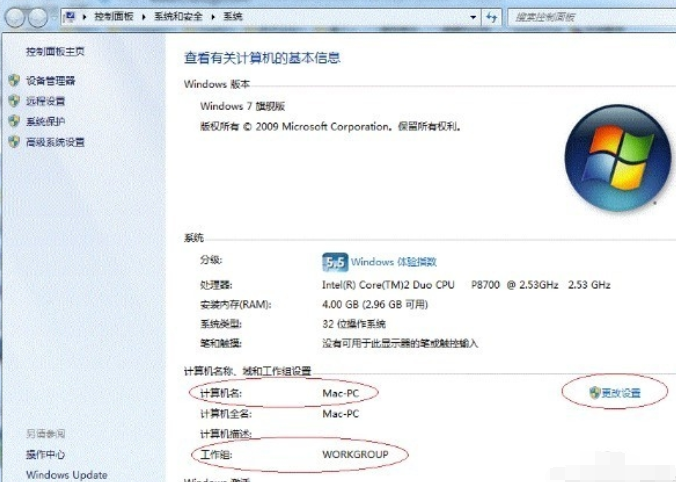Image resolution: width=676 pixels, height=483 pixels.
Task: Go back with the back arrow button
Action: 15,18
